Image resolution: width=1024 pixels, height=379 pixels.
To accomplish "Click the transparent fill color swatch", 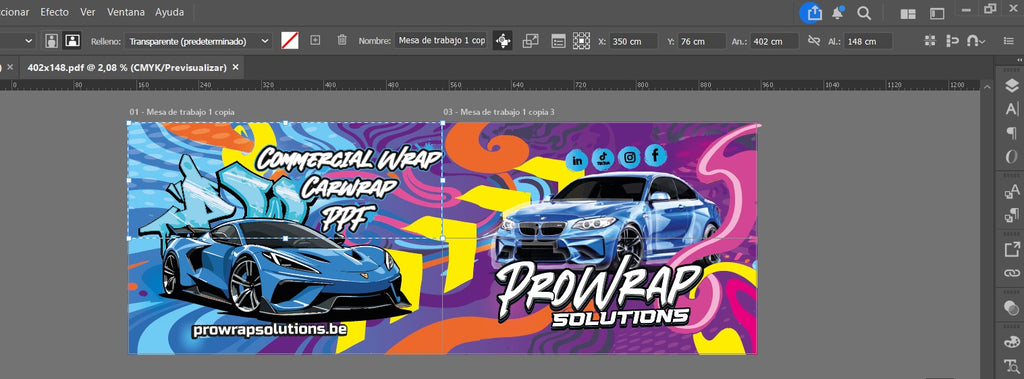I will click(290, 41).
